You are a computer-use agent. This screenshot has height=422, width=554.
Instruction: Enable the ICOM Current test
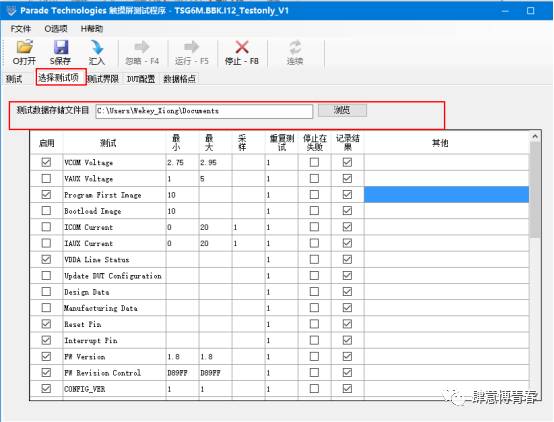46,227
